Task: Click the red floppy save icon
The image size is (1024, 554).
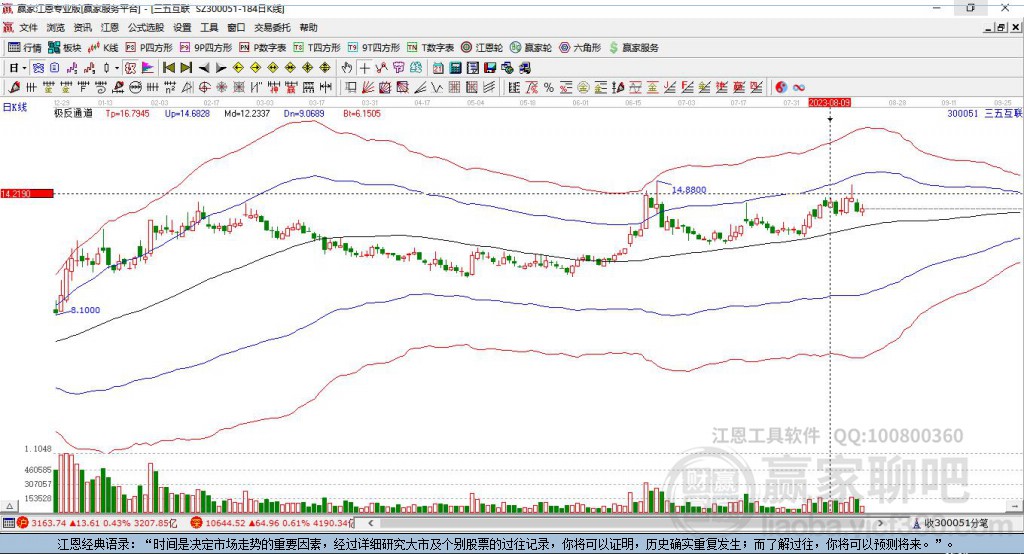Action: 490,68
